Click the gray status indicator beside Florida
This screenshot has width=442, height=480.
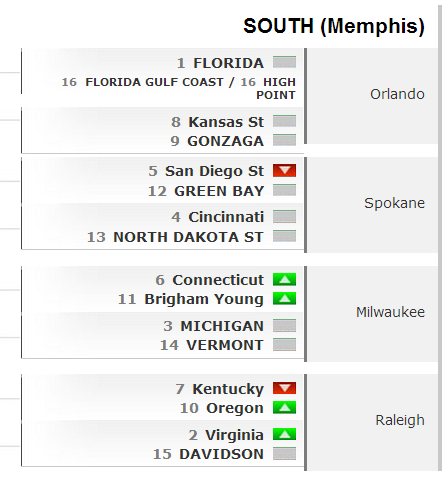coord(284,62)
